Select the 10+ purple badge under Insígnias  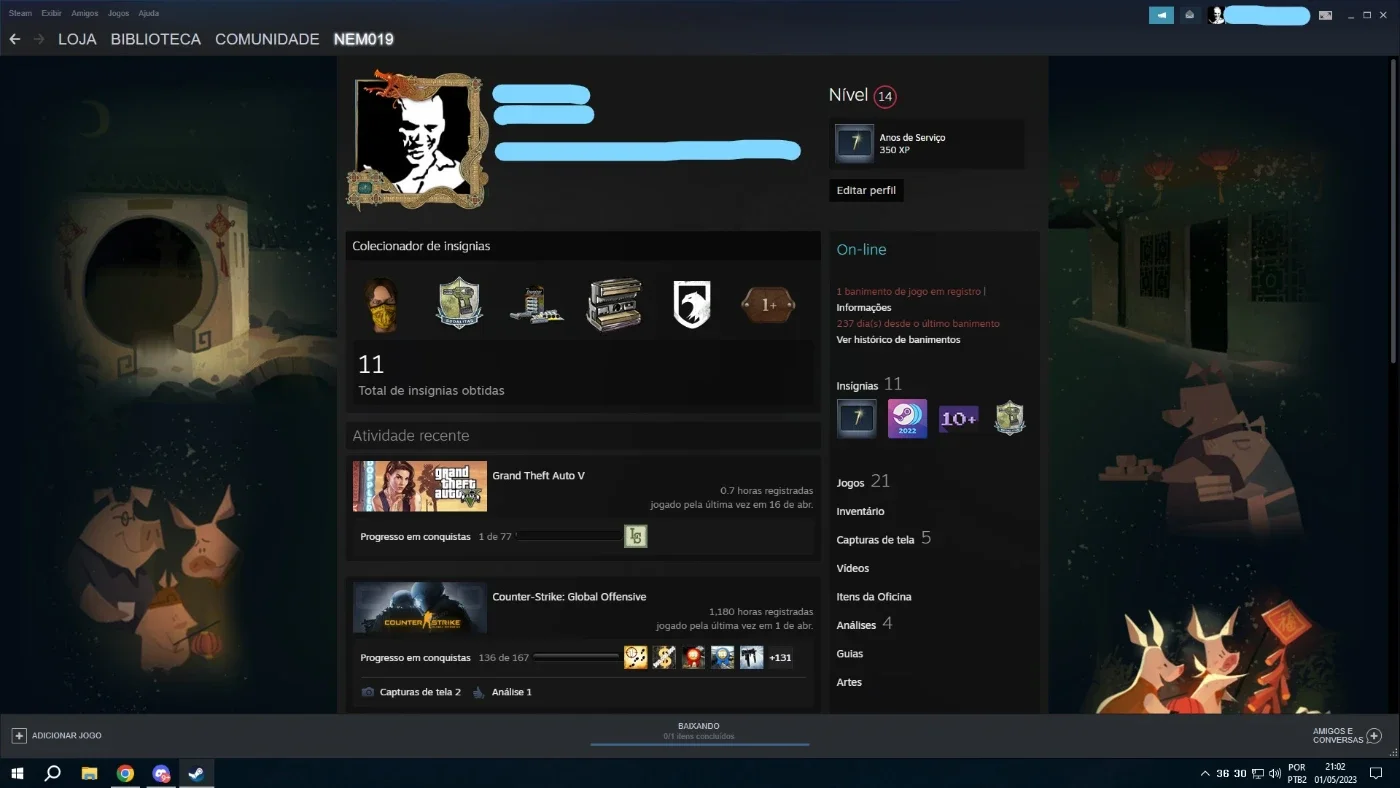(x=958, y=419)
